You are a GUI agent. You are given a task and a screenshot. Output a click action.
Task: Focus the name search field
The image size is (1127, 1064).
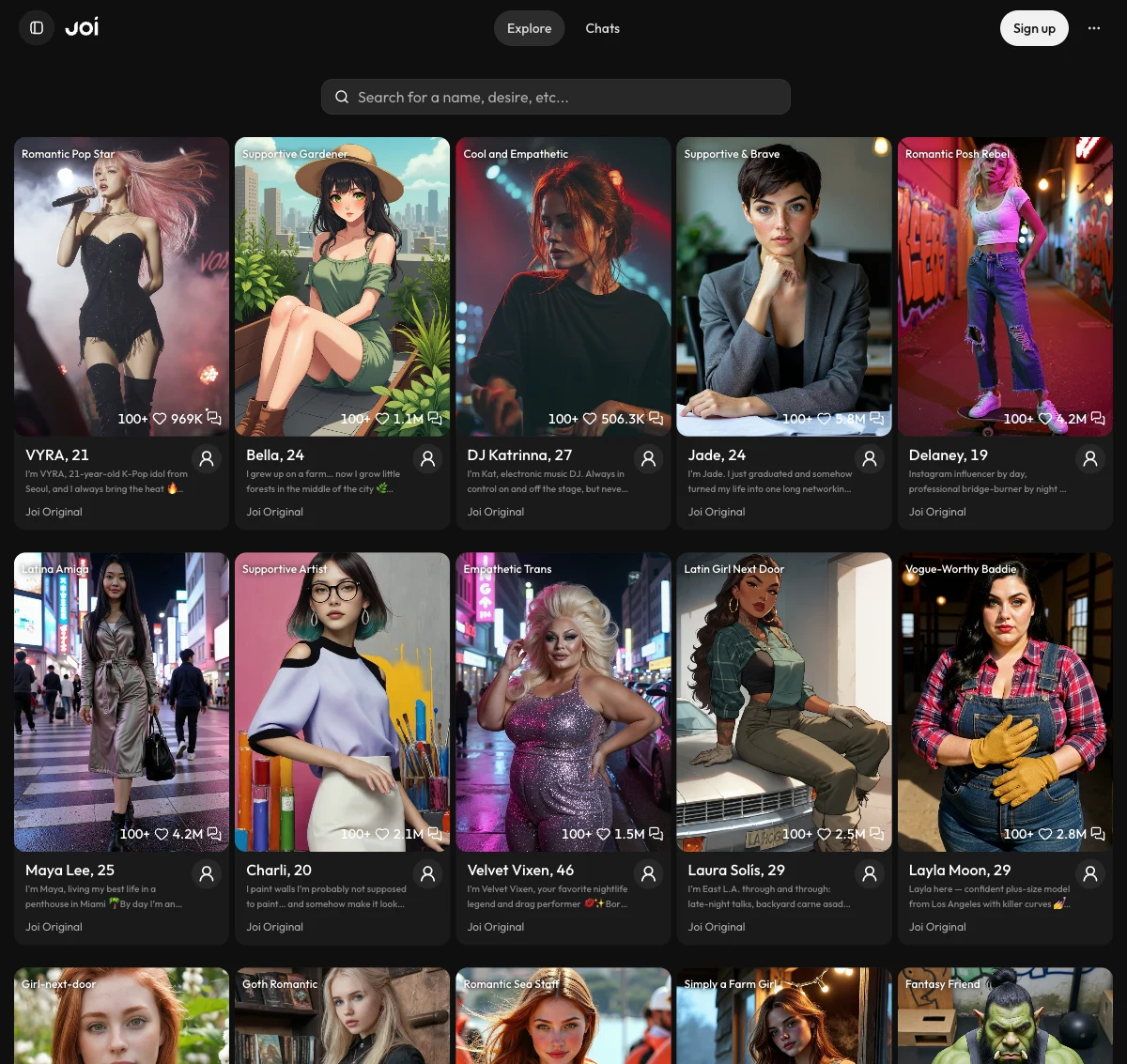555,97
